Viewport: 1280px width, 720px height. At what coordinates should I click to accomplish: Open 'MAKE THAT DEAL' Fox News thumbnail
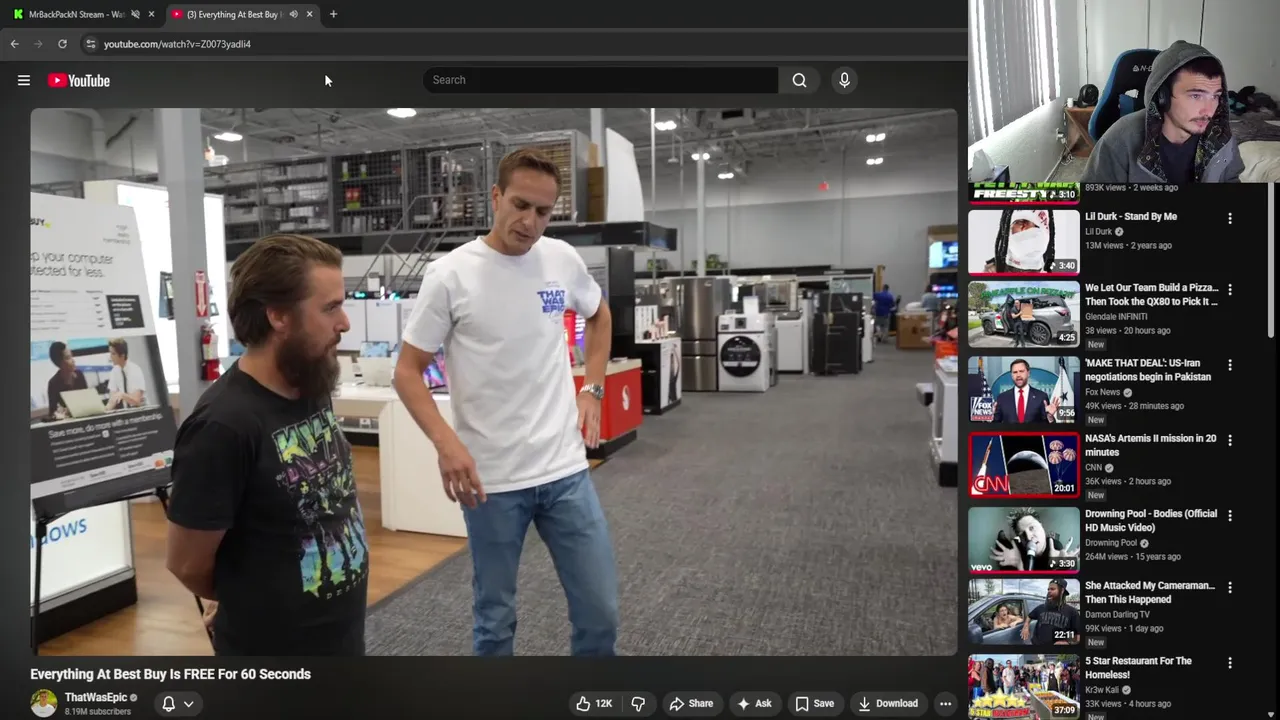(x=1023, y=389)
